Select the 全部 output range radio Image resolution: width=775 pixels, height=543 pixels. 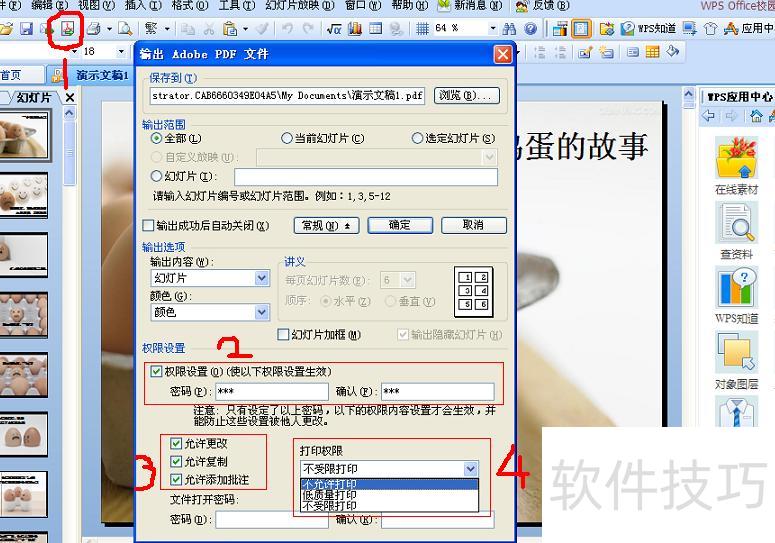tap(156, 138)
